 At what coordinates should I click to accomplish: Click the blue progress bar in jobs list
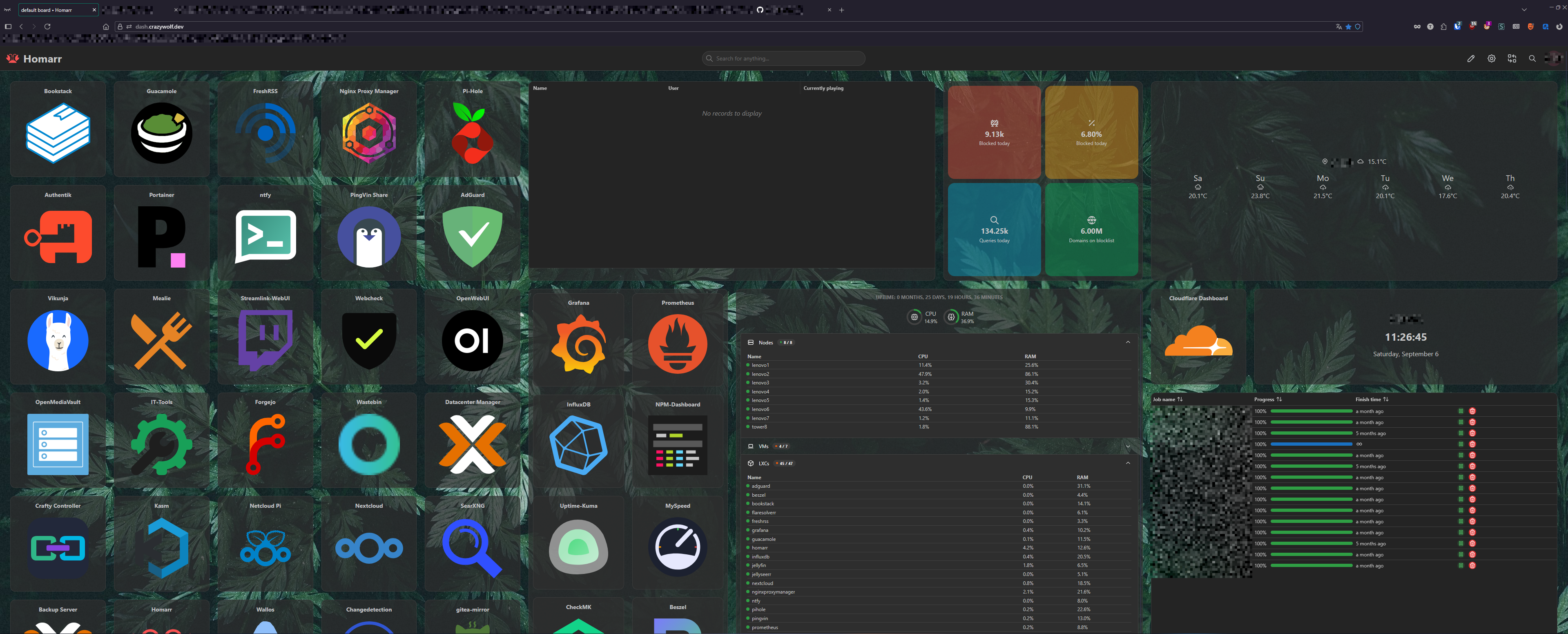pyautogui.click(x=1311, y=444)
